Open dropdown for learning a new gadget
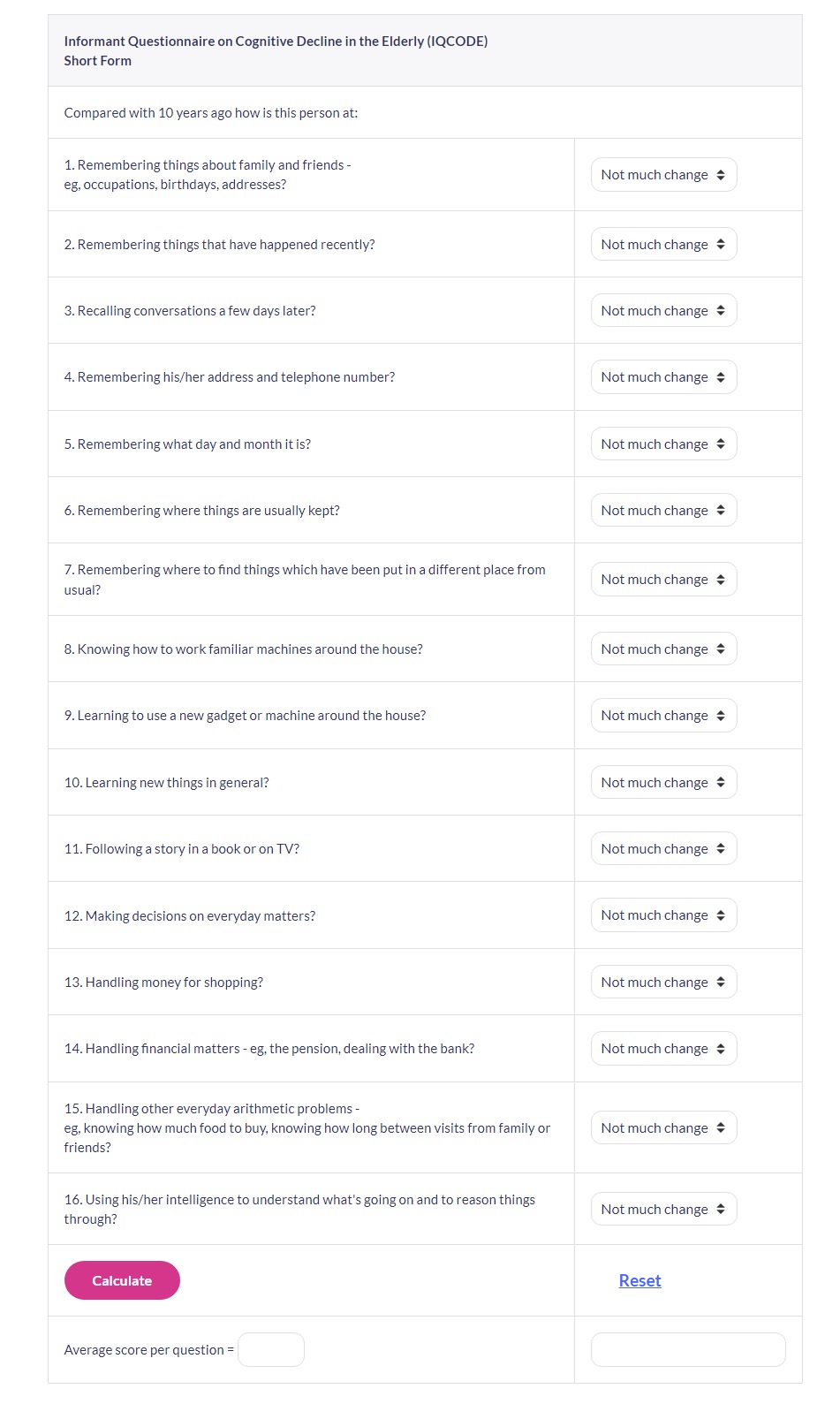The height and width of the screenshot is (1404, 840). [x=663, y=716]
